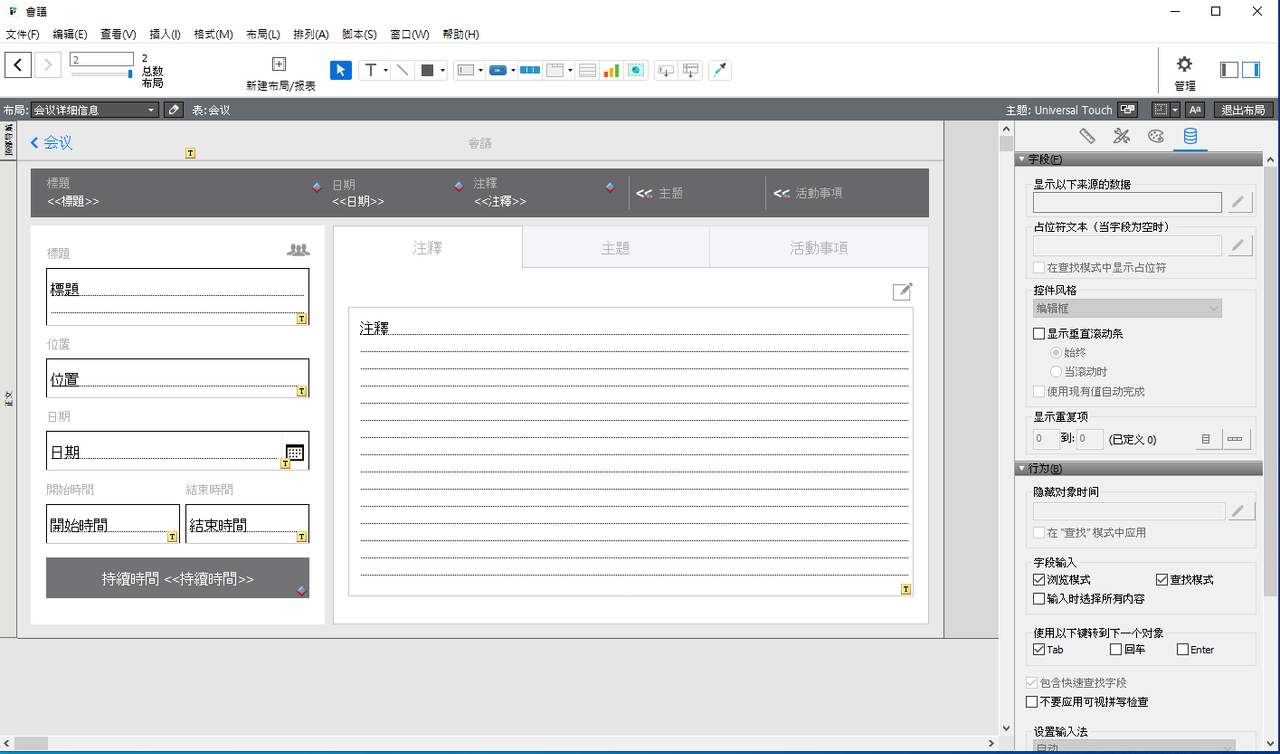Check the 回车 checkbox

click(1116, 650)
